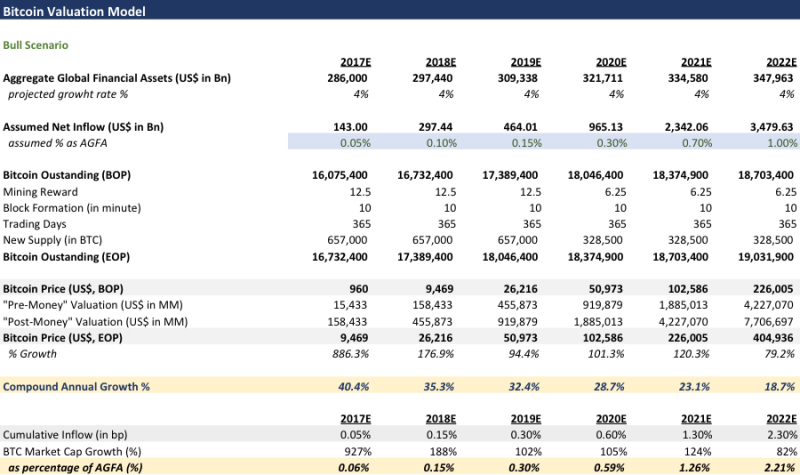This screenshot has width=800, height=475.
Task: Select the 32.4% compound growth cell
Action: [524, 387]
